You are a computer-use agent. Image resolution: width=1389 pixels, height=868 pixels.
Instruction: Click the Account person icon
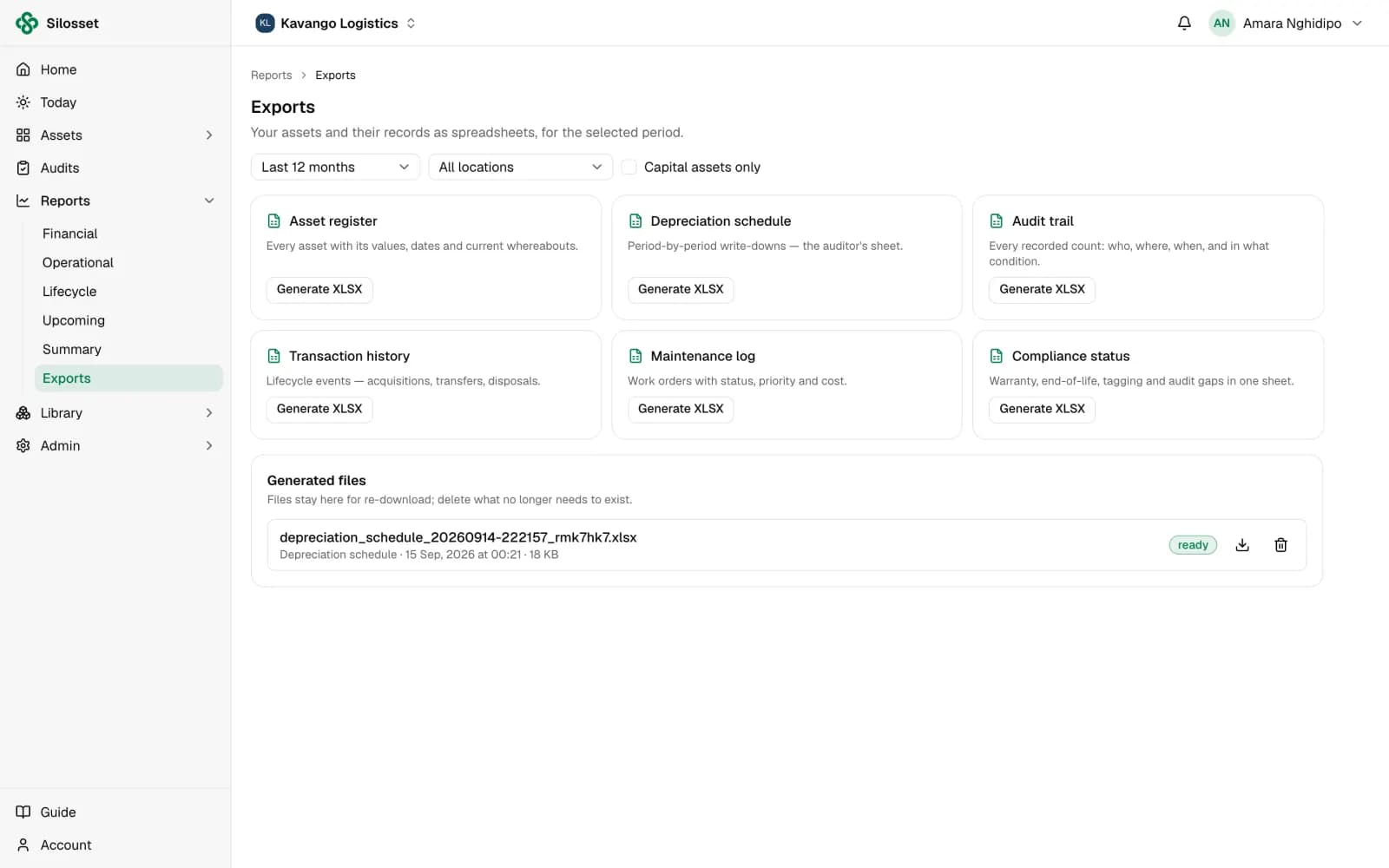click(23, 845)
